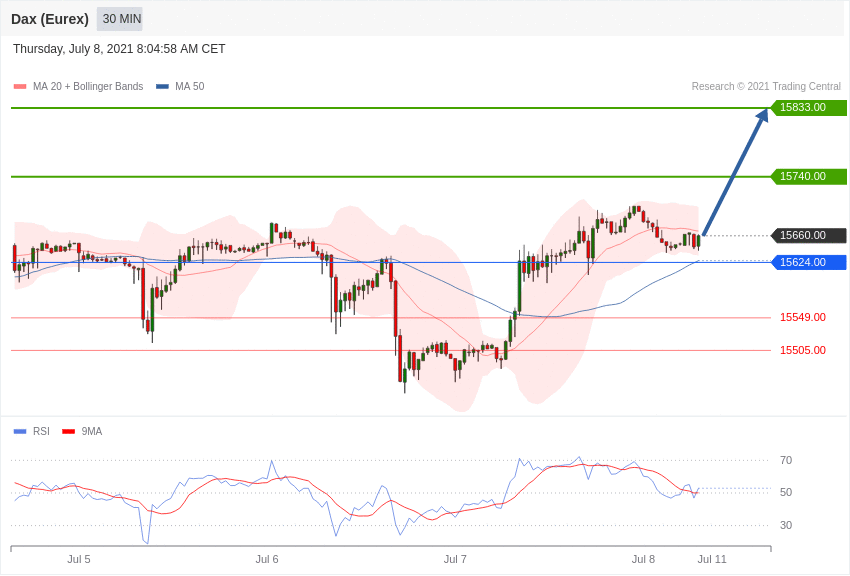The height and width of the screenshot is (576, 850).
Task: Click the Jul 7 date axis label
Action: (455, 559)
